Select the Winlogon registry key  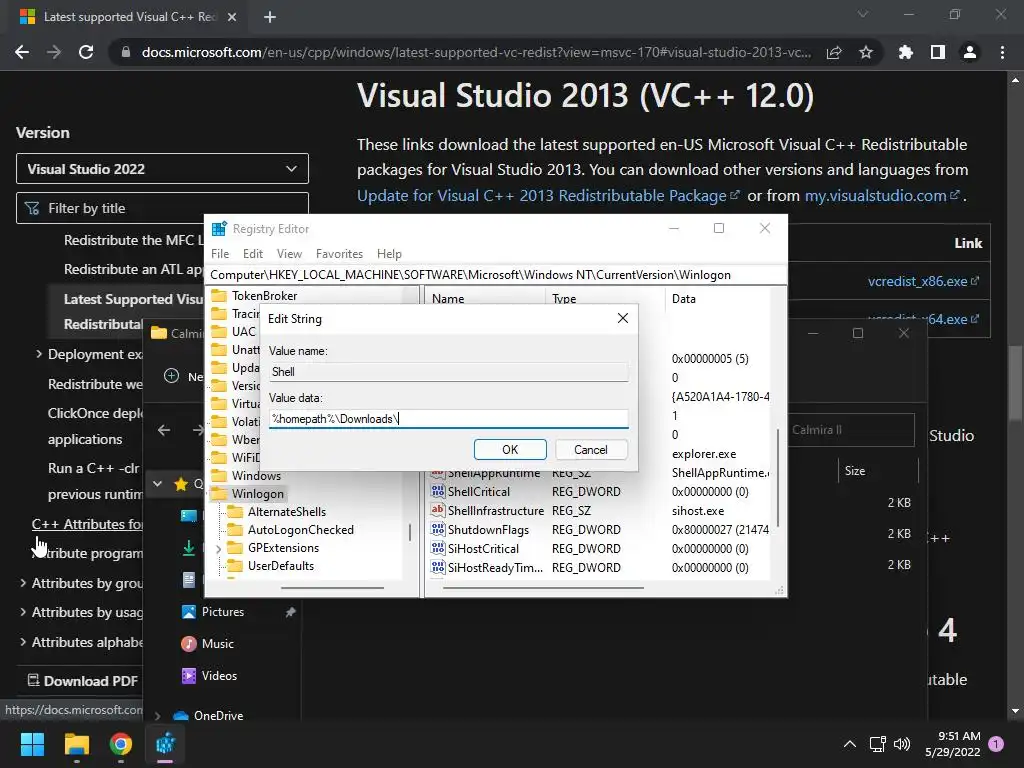[257, 494]
